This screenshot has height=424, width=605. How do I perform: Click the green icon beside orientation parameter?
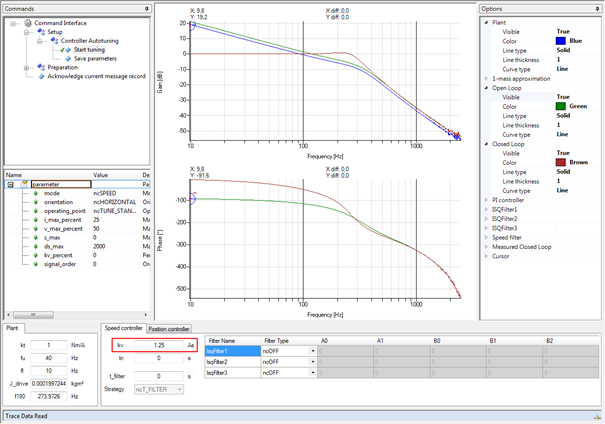coord(36,202)
